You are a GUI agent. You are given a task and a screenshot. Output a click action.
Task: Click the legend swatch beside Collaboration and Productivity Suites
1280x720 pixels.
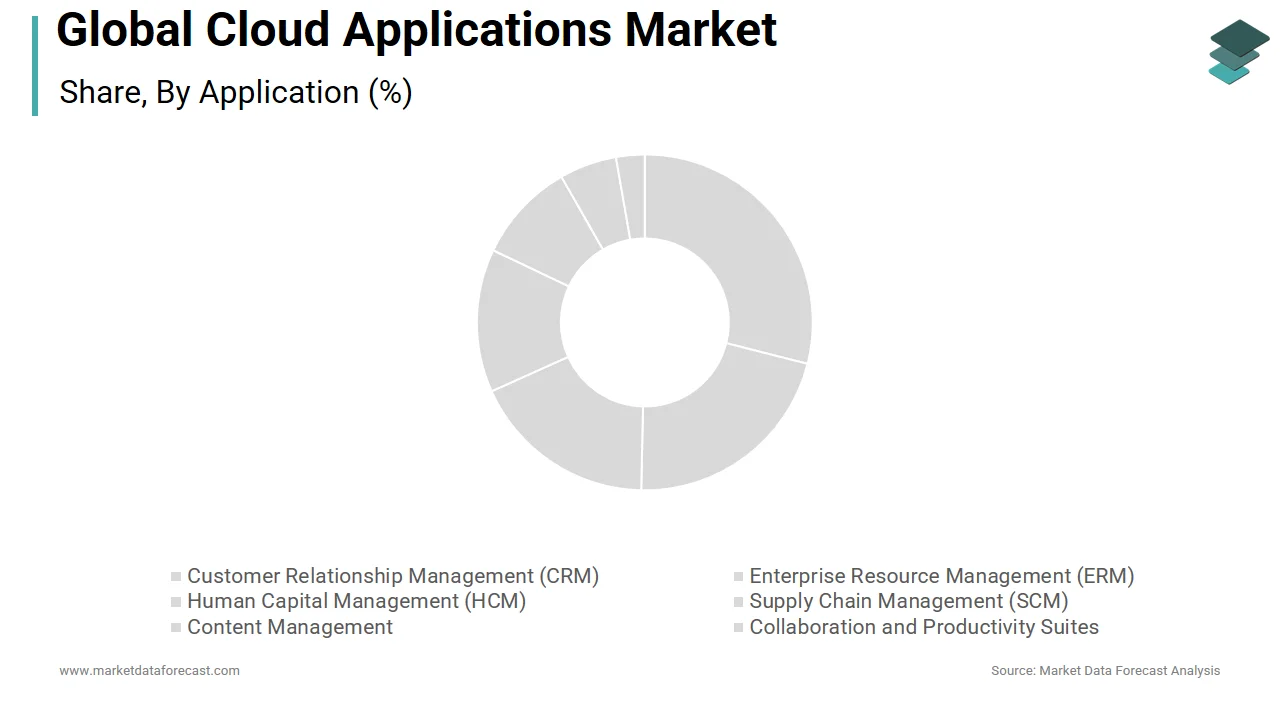(x=739, y=628)
